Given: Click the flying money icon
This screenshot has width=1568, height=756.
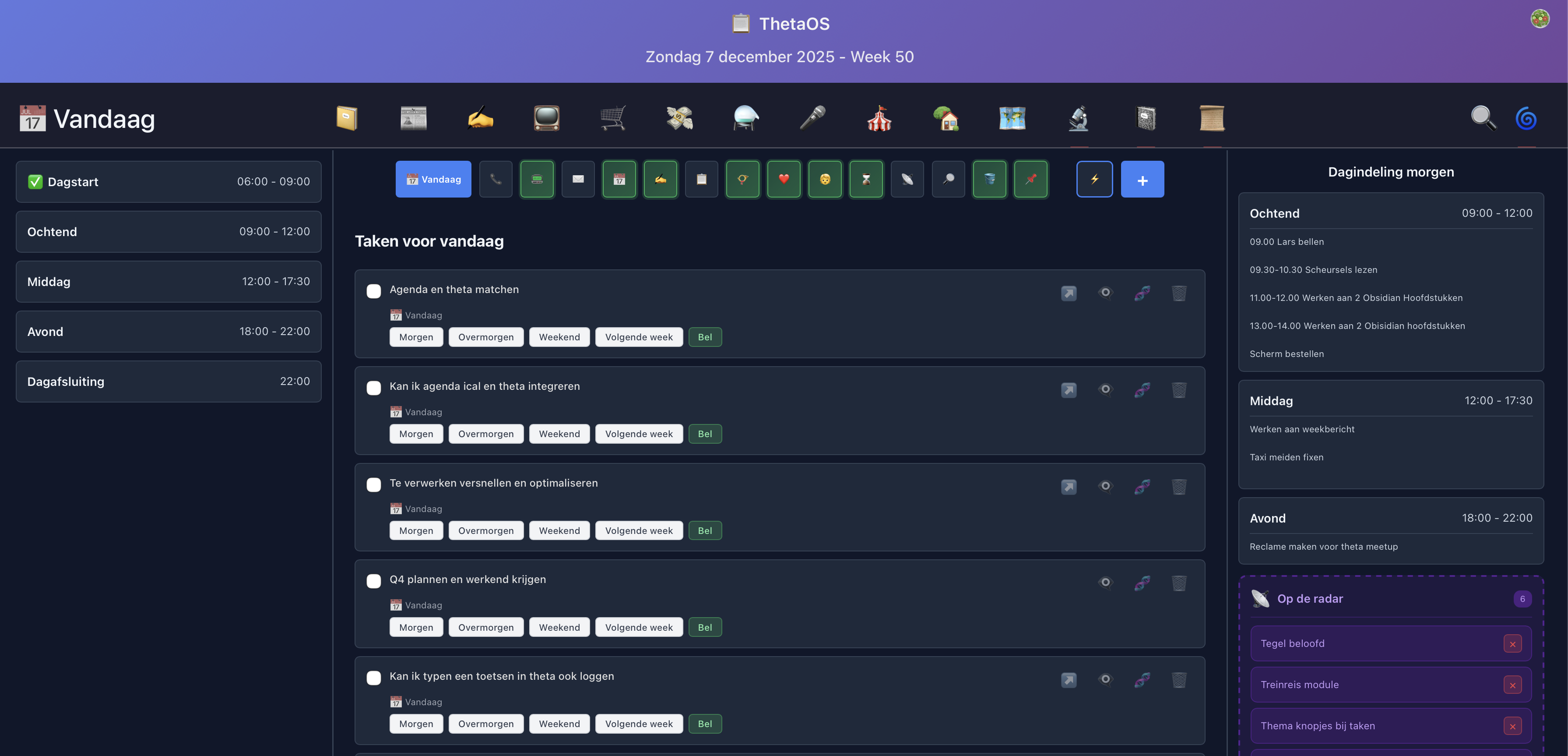Looking at the screenshot, I should click(x=679, y=118).
